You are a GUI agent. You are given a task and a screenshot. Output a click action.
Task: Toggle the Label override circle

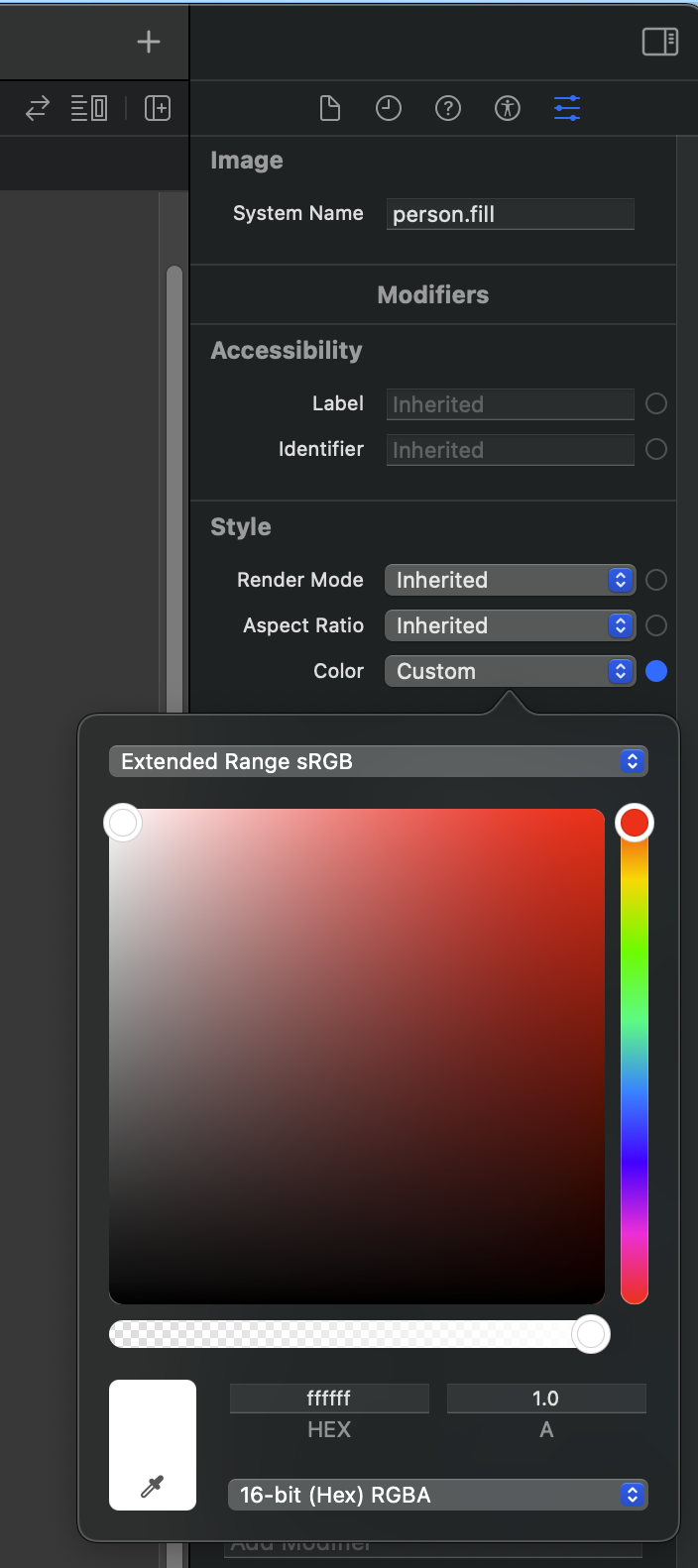pyautogui.click(x=656, y=403)
